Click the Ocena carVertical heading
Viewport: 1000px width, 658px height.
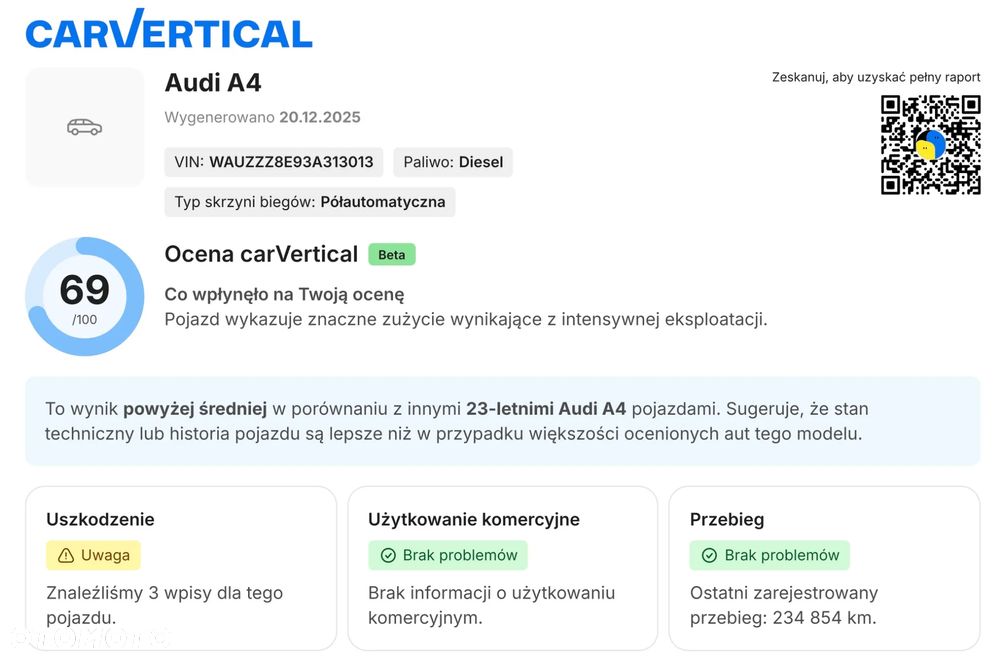point(261,254)
